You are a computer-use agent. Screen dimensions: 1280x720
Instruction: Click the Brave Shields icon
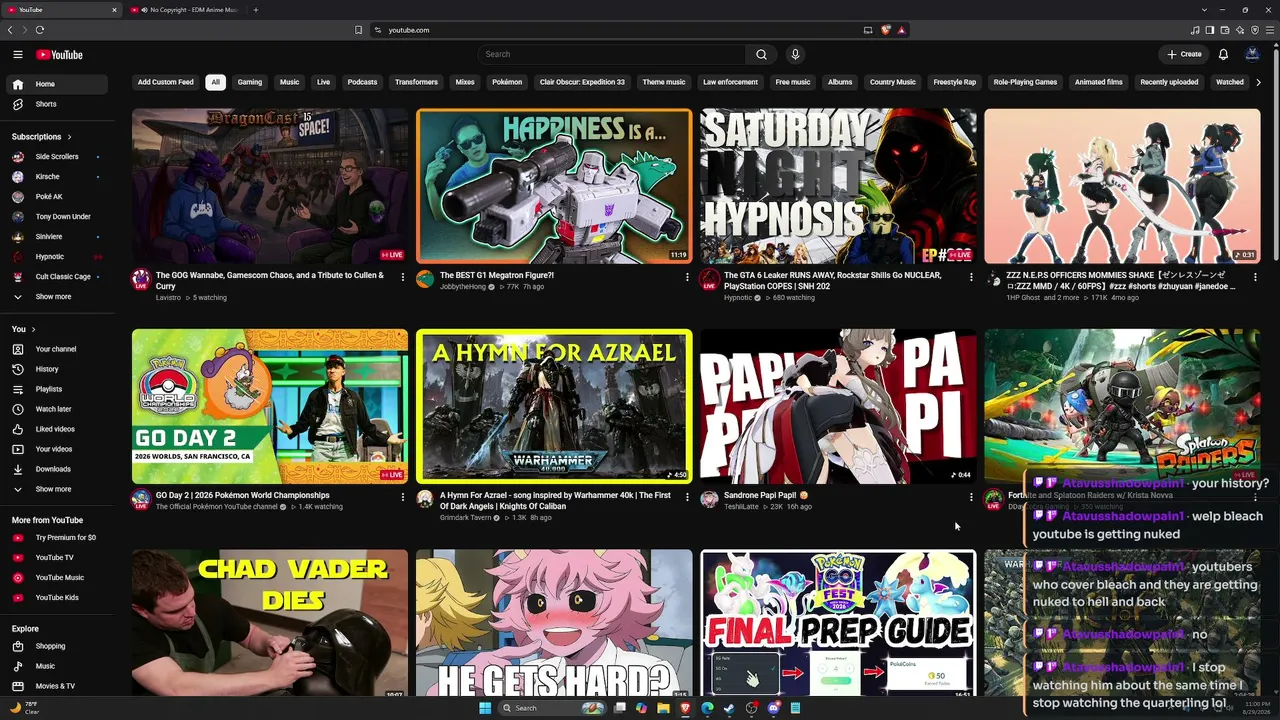(x=885, y=30)
